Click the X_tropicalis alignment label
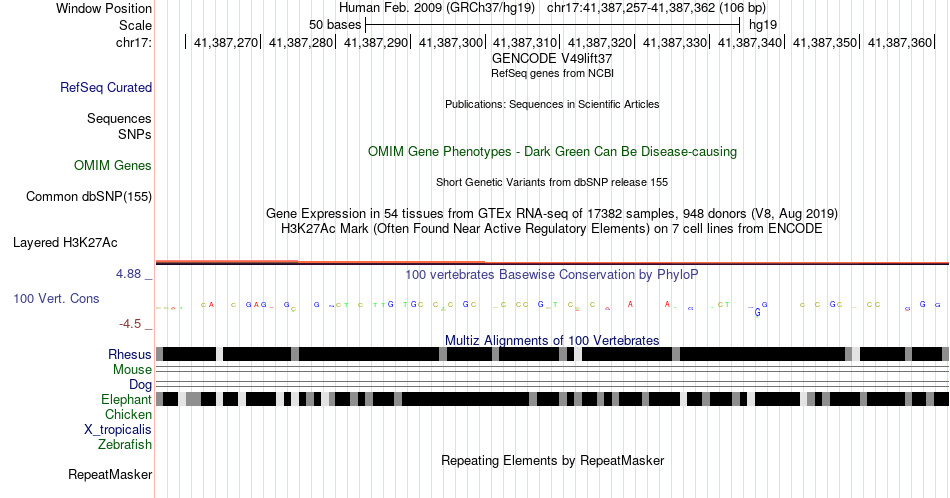Image resolution: width=950 pixels, height=498 pixels. pyautogui.click(x=118, y=430)
